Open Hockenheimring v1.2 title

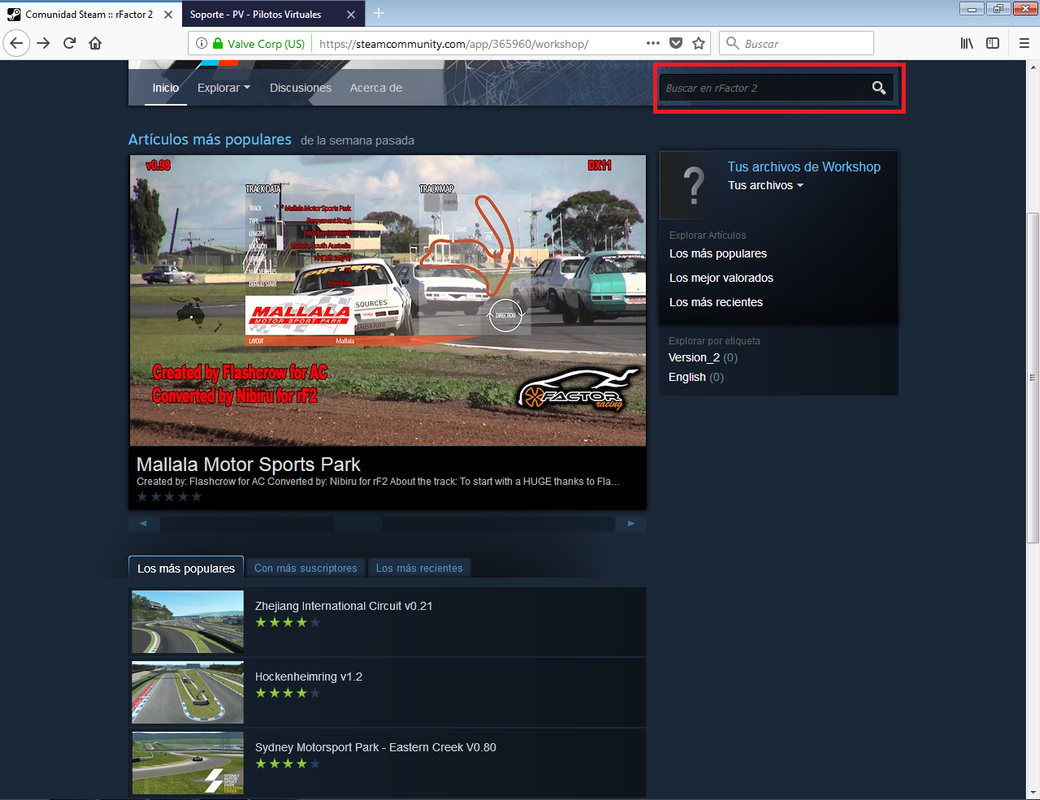308,677
